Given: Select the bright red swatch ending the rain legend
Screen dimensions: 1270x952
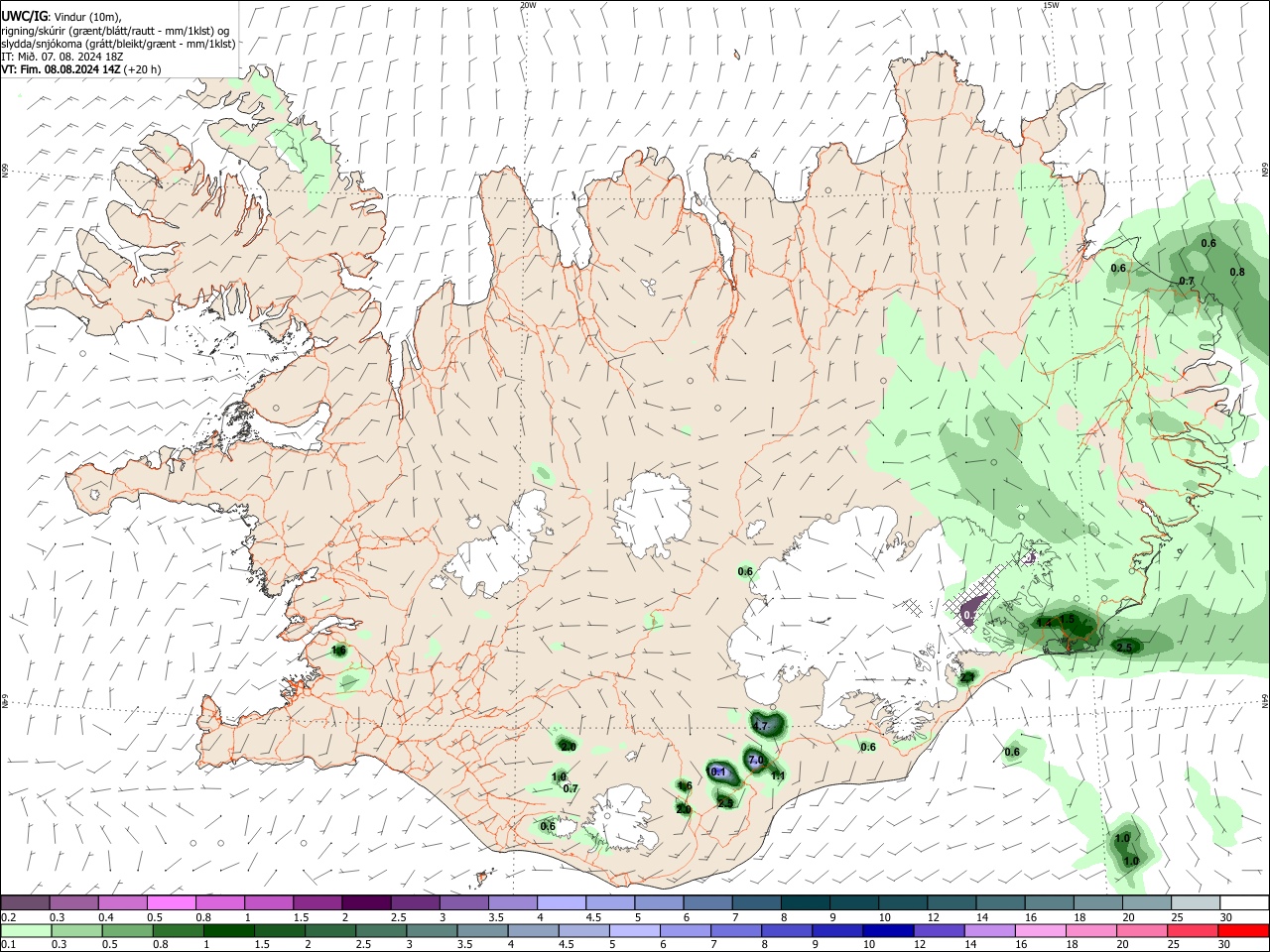Looking at the screenshot, I should point(1243,930).
